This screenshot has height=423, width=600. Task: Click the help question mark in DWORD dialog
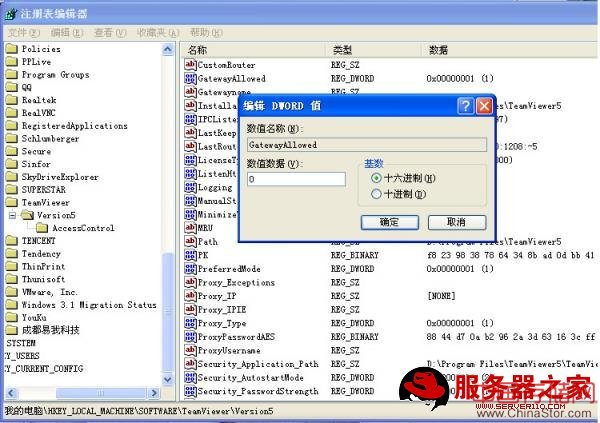465,105
